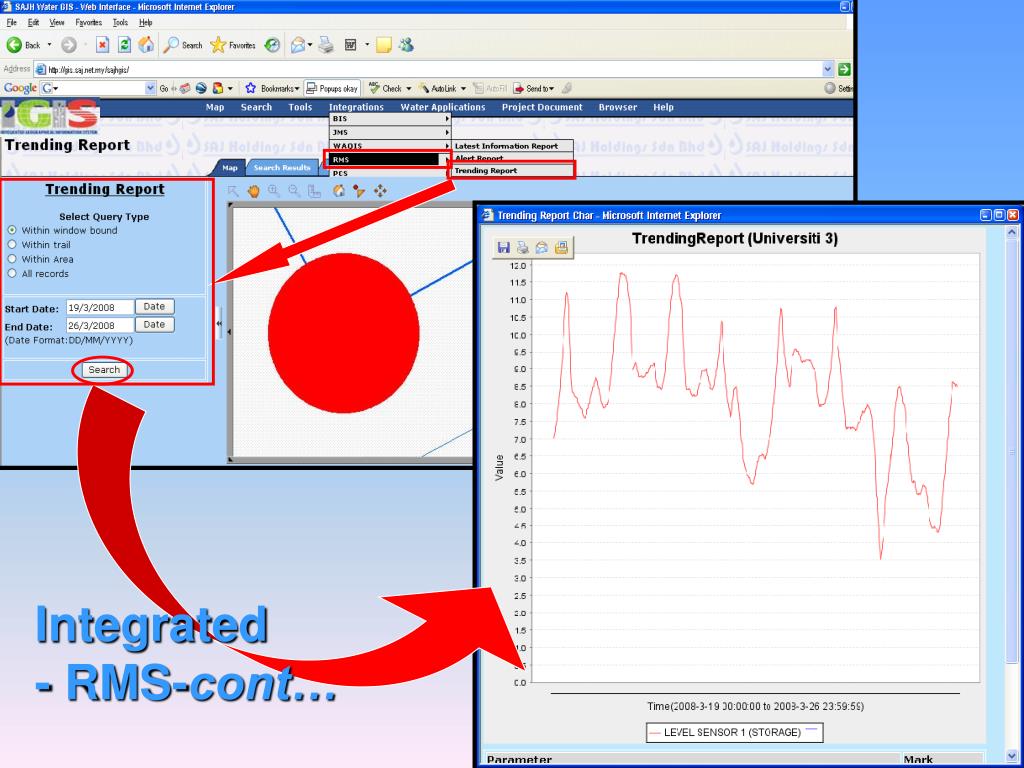This screenshot has width=1024, height=768.
Task: Open the address bar dropdown arrow
Action: [827, 69]
